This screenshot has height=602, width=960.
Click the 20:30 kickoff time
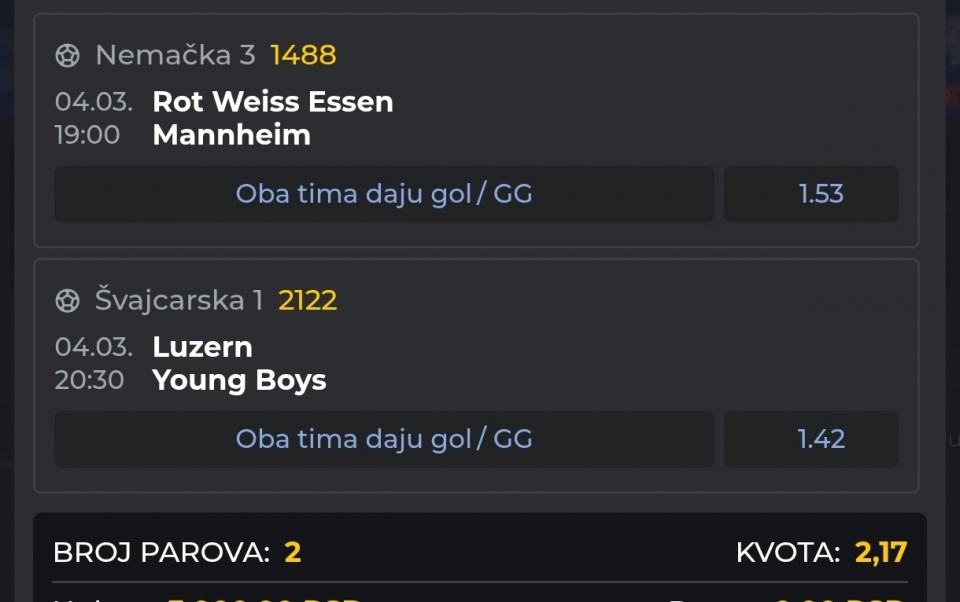pyautogui.click(x=90, y=380)
